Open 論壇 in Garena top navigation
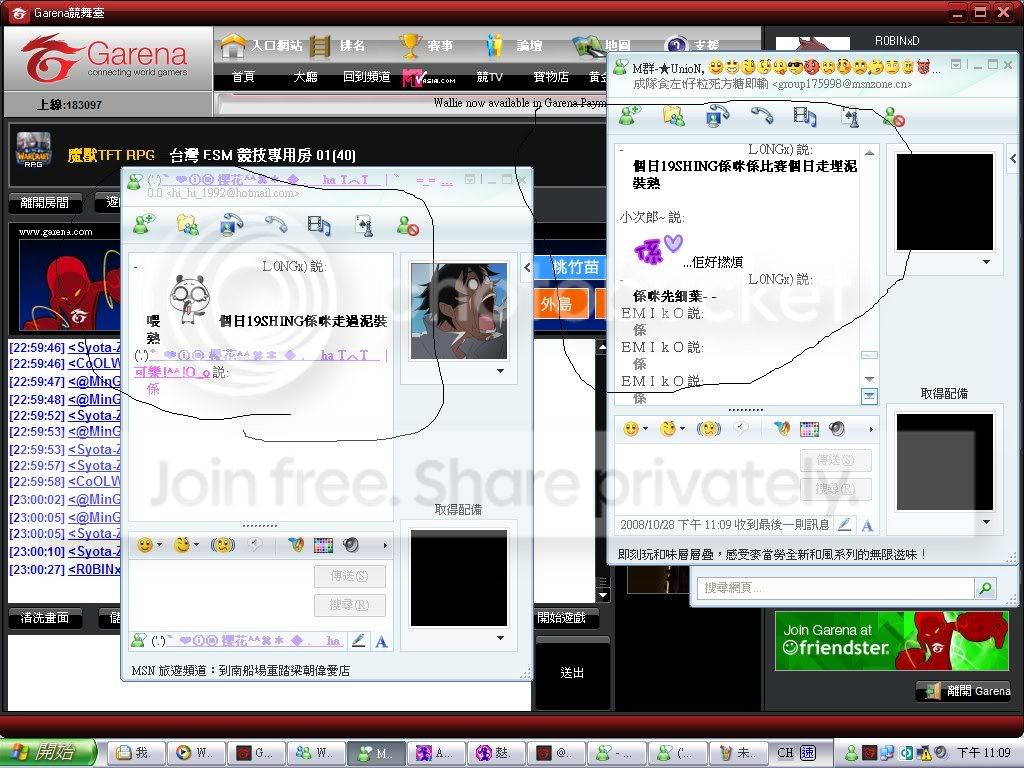 coord(514,46)
